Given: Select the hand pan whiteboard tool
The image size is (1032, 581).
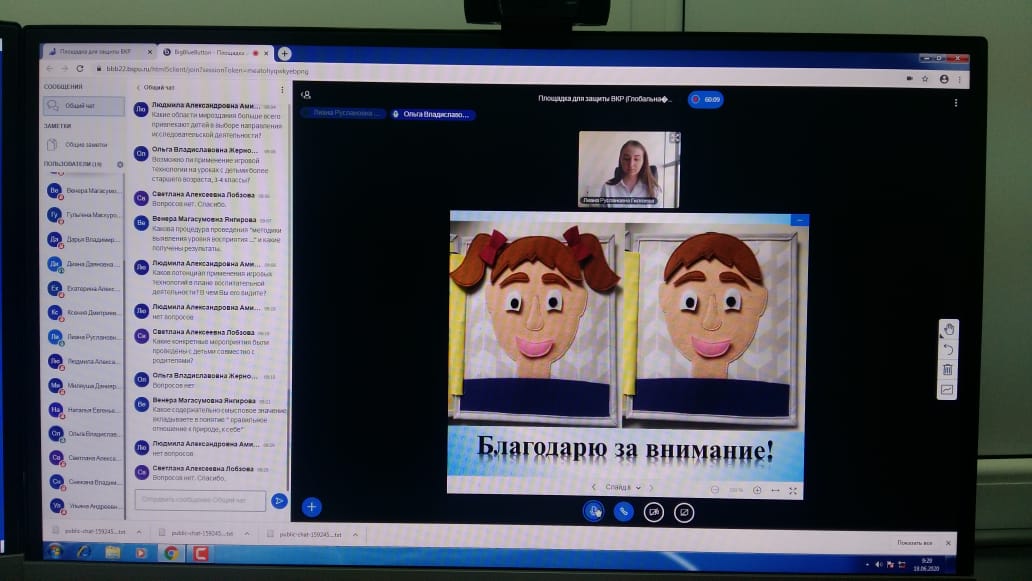Looking at the screenshot, I should [x=948, y=329].
